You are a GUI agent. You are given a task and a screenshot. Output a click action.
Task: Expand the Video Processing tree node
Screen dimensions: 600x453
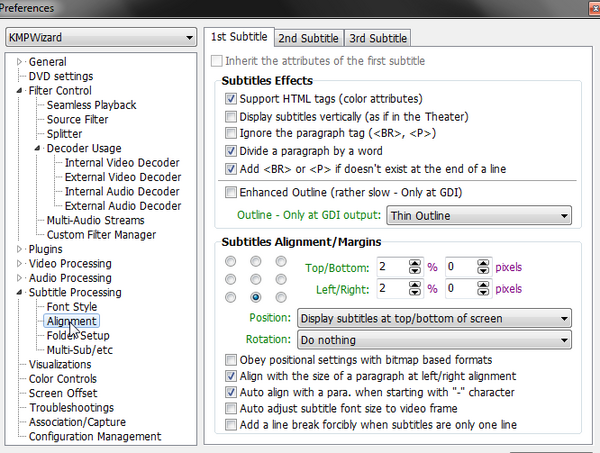click(19, 264)
